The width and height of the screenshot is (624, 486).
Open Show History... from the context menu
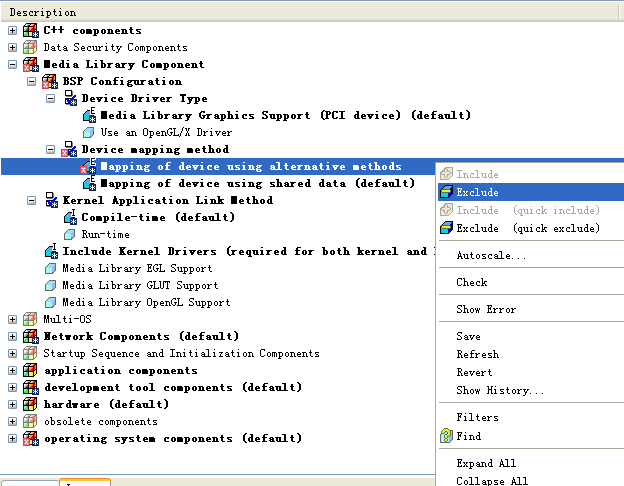pos(530,390)
